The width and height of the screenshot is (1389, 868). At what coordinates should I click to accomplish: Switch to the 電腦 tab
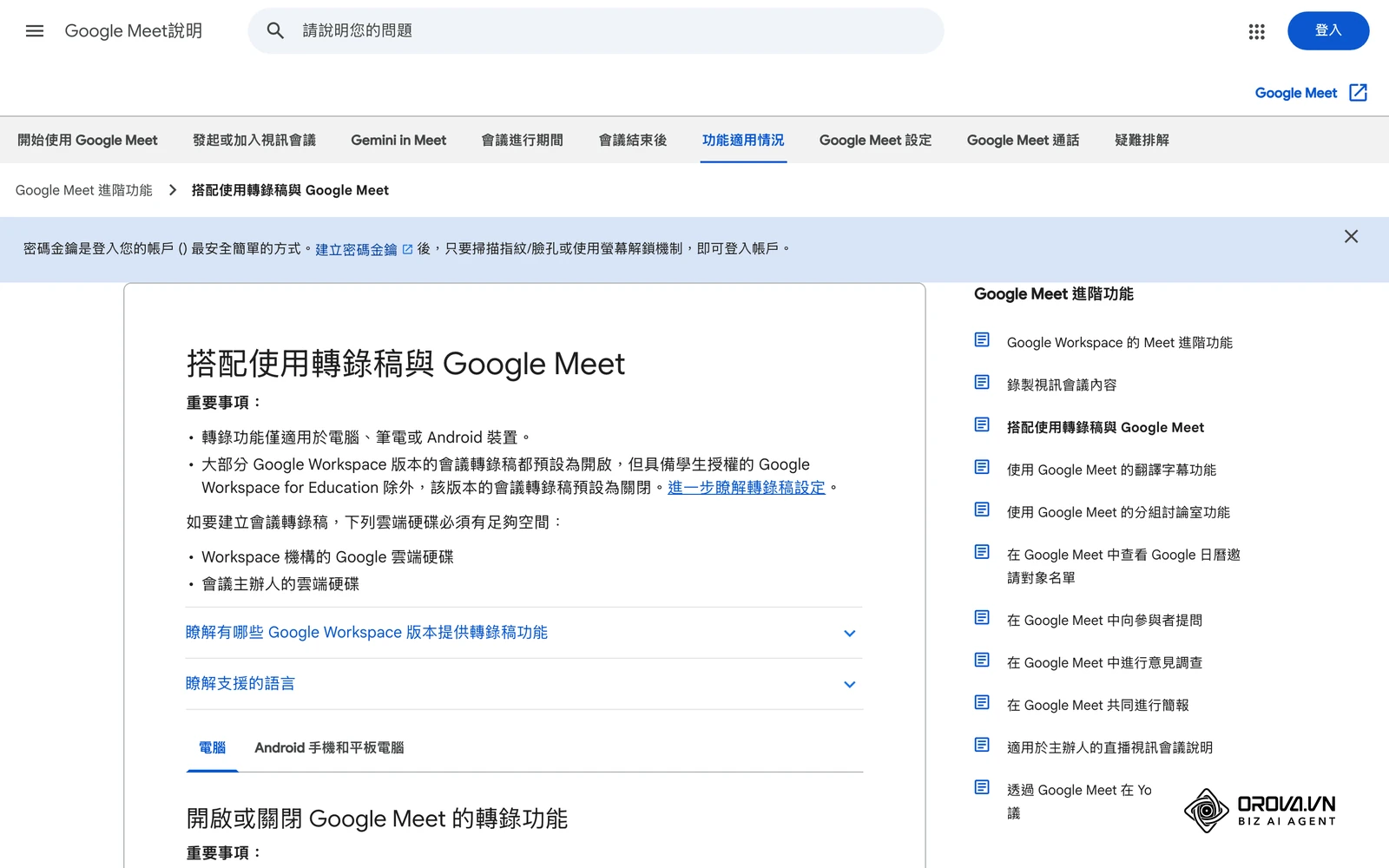pyautogui.click(x=212, y=747)
